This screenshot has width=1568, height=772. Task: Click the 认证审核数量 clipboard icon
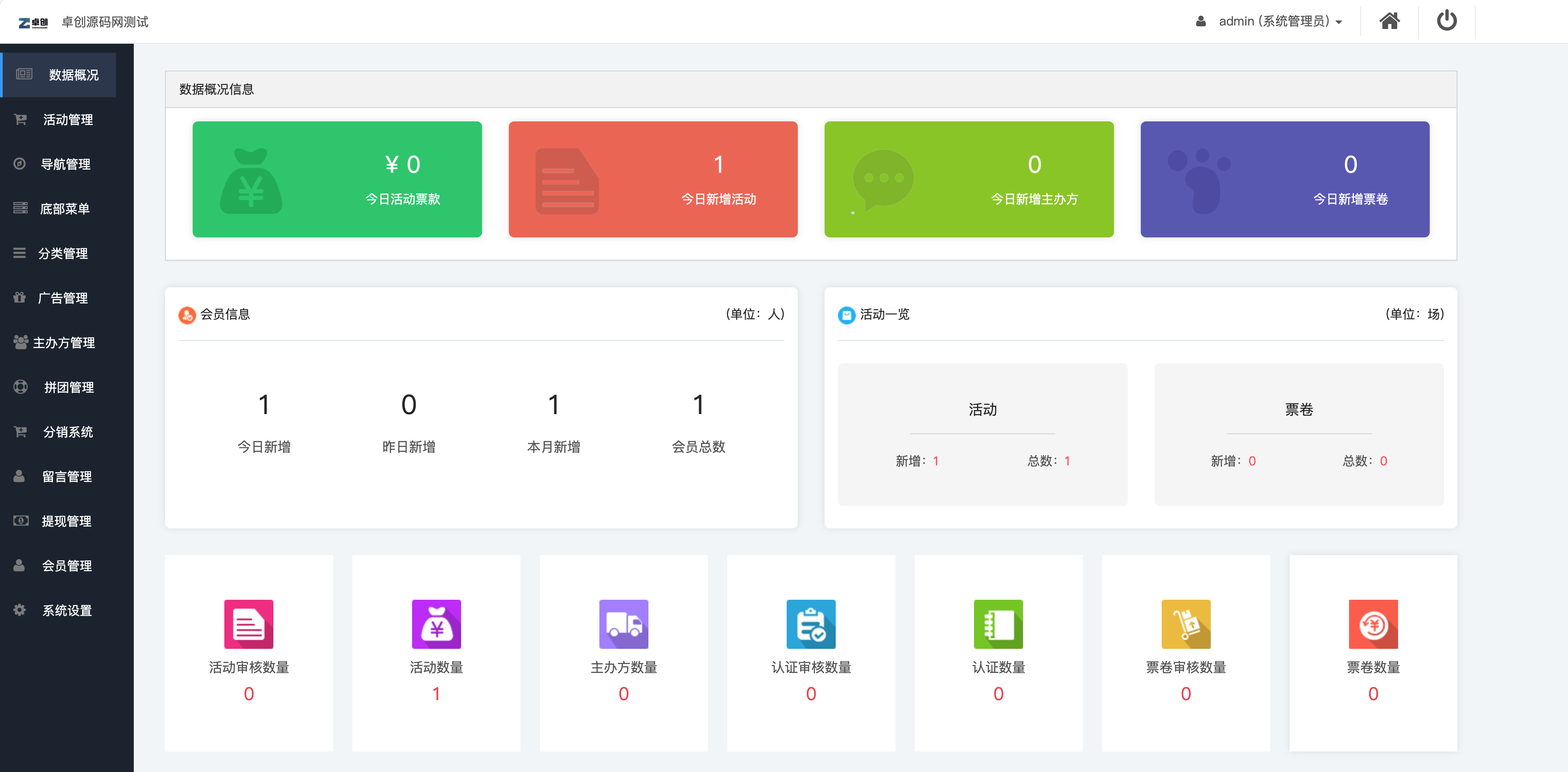[811, 624]
